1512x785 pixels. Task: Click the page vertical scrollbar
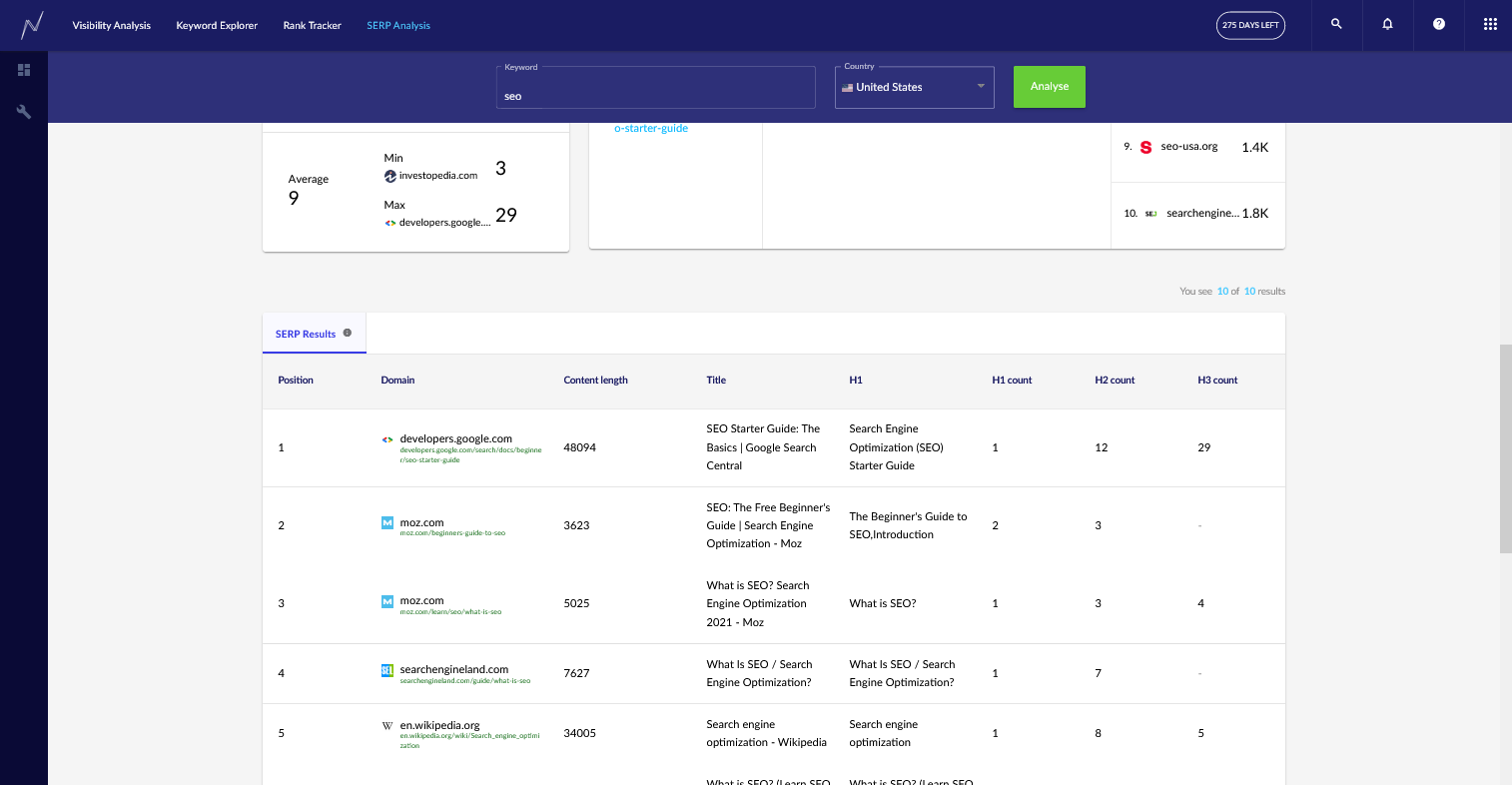1506,448
